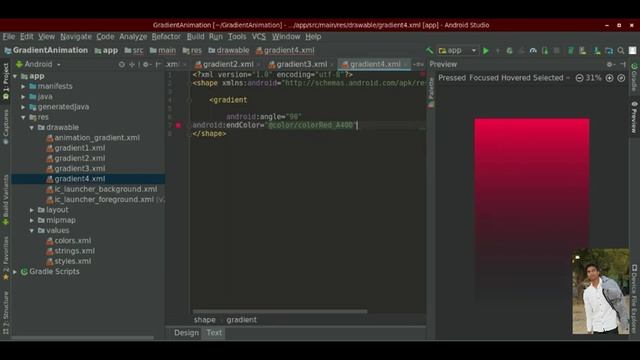Click the scroll-from-source target icon in Project panel
Screen dimensions: 640x360
click(122, 64)
